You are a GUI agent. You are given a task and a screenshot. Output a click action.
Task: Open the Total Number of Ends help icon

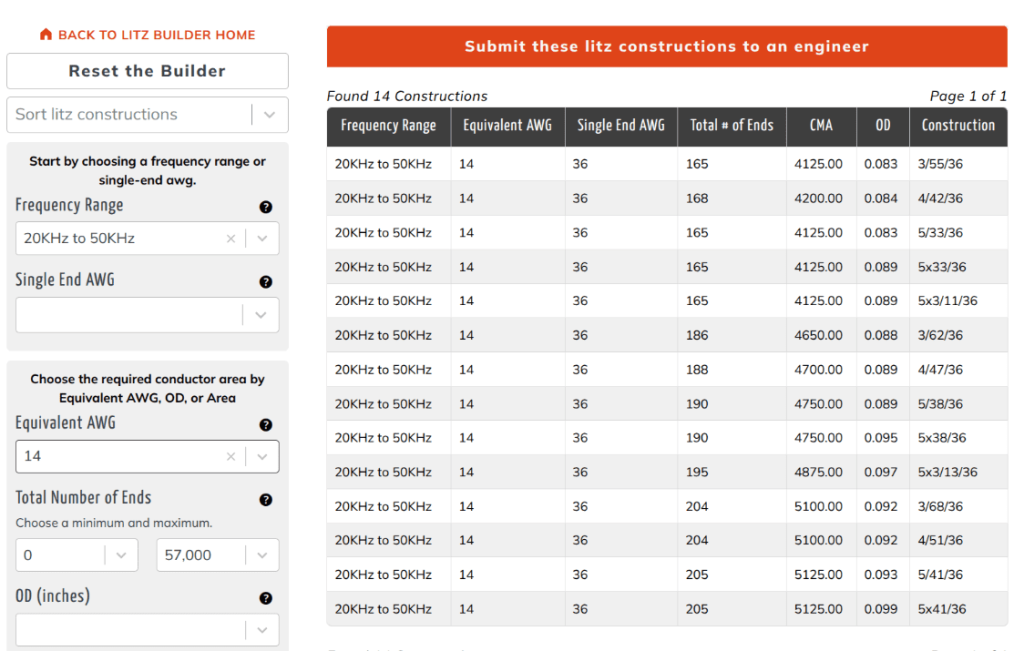pos(266,500)
